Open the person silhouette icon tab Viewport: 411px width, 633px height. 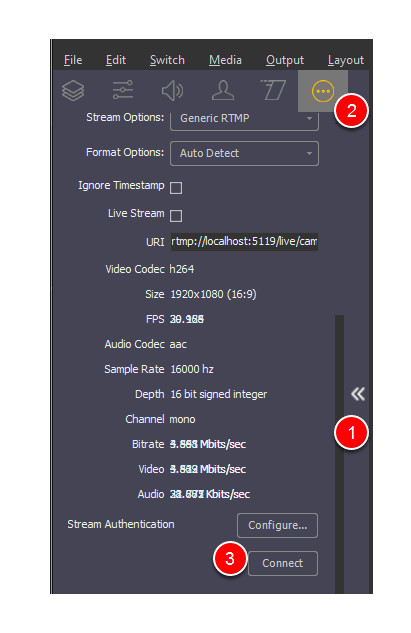(223, 90)
